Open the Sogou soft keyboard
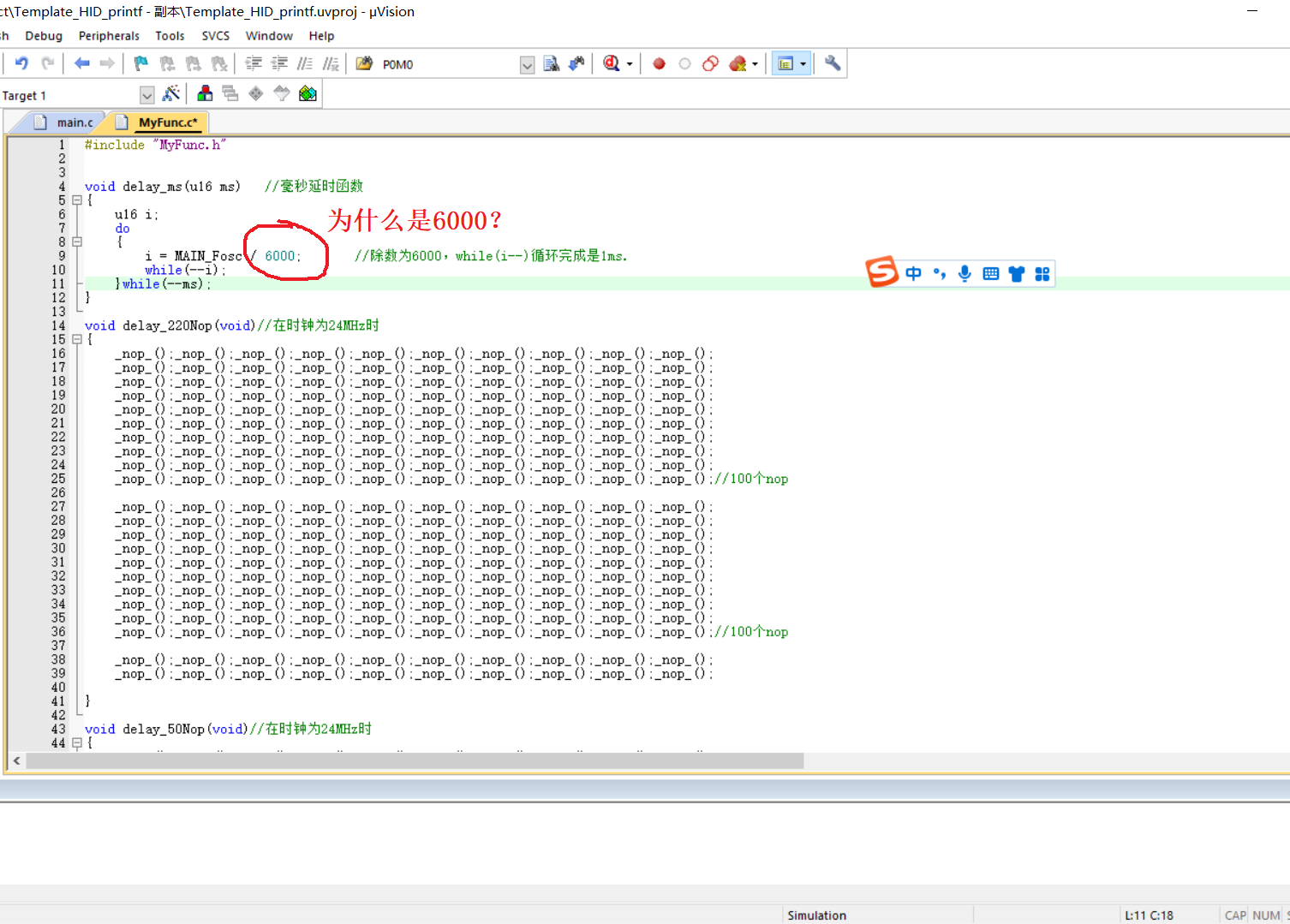The height and width of the screenshot is (924, 1290). (x=991, y=273)
